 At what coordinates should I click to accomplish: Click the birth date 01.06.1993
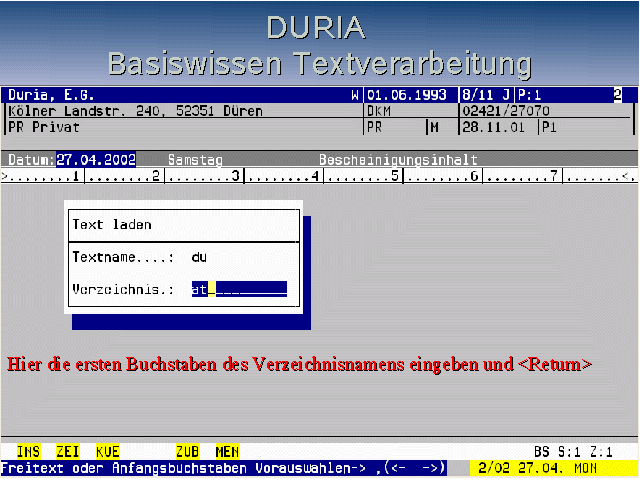pos(407,95)
